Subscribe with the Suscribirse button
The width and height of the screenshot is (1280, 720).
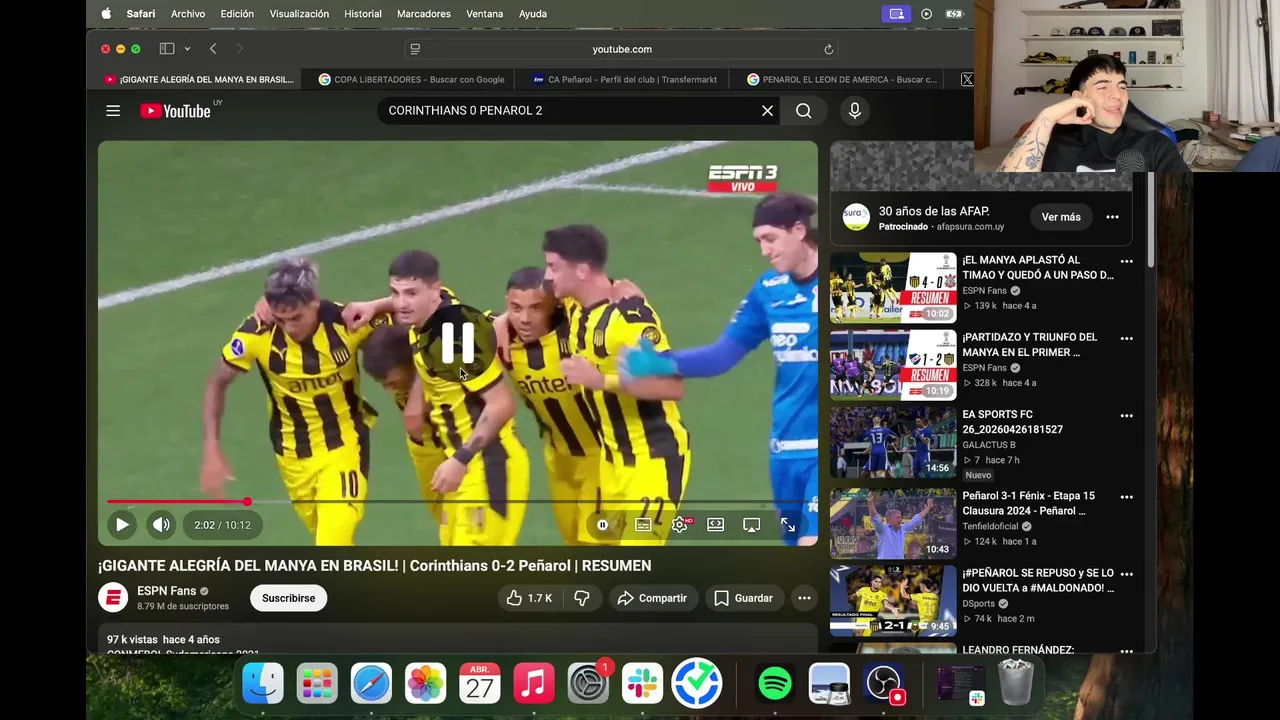288,598
